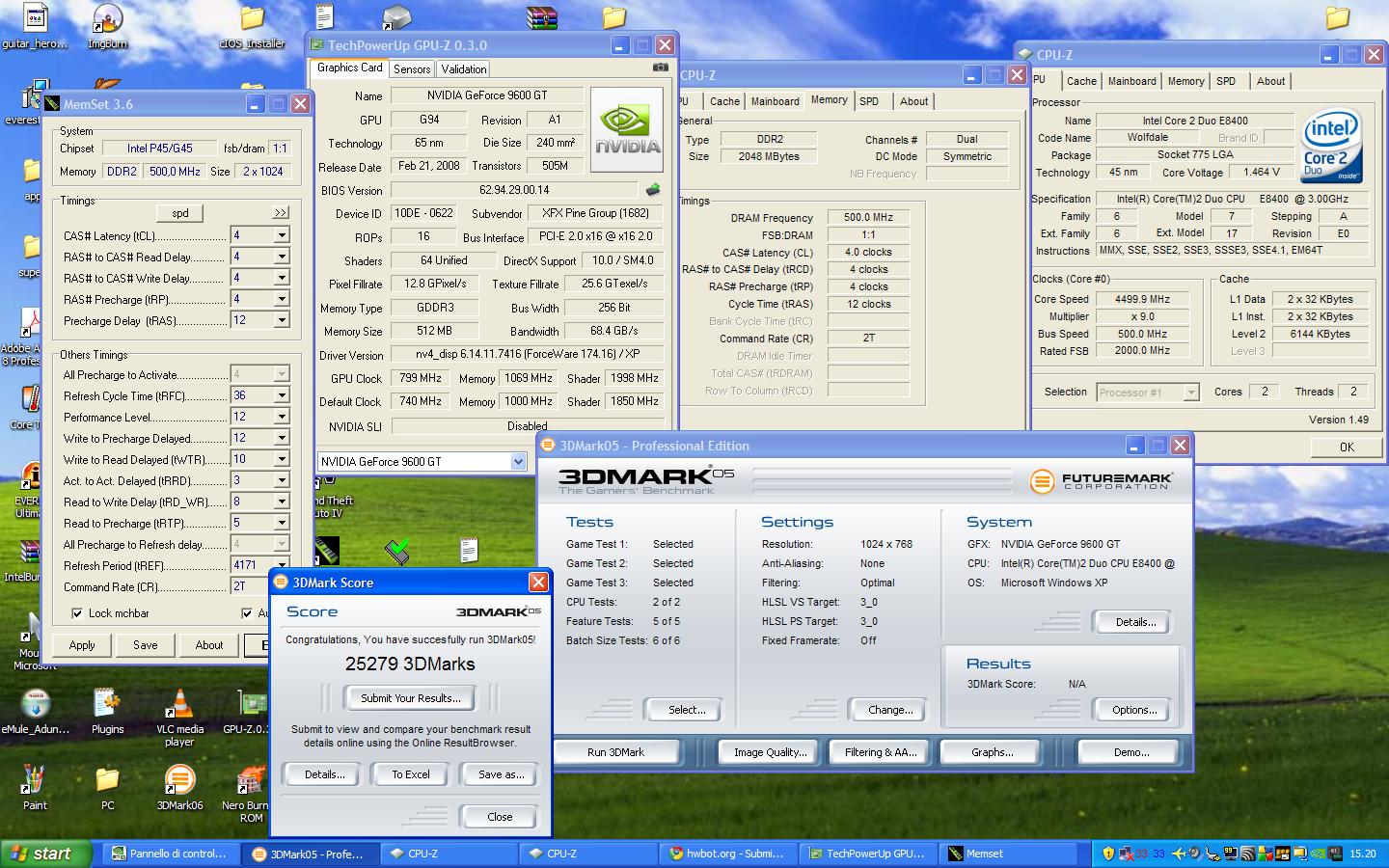Click the Demo button in 3DMark05
The height and width of the screenshot is (868, 1389).
[x=1131, y=752]
